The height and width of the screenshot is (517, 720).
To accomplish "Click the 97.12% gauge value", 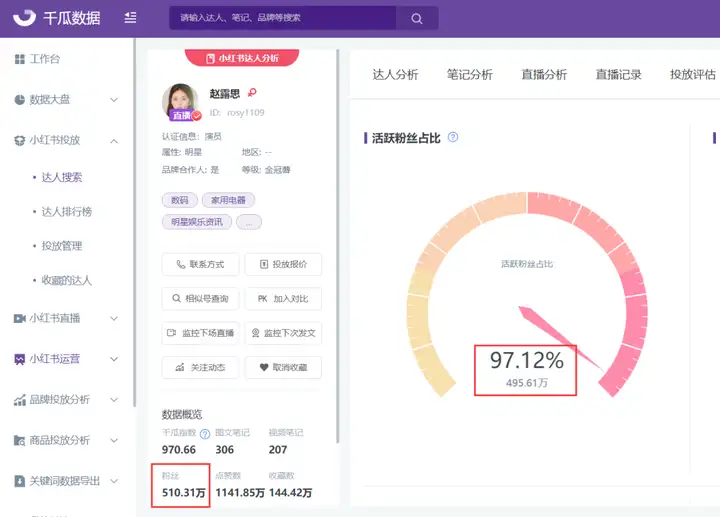I will [x=526, y=360].
